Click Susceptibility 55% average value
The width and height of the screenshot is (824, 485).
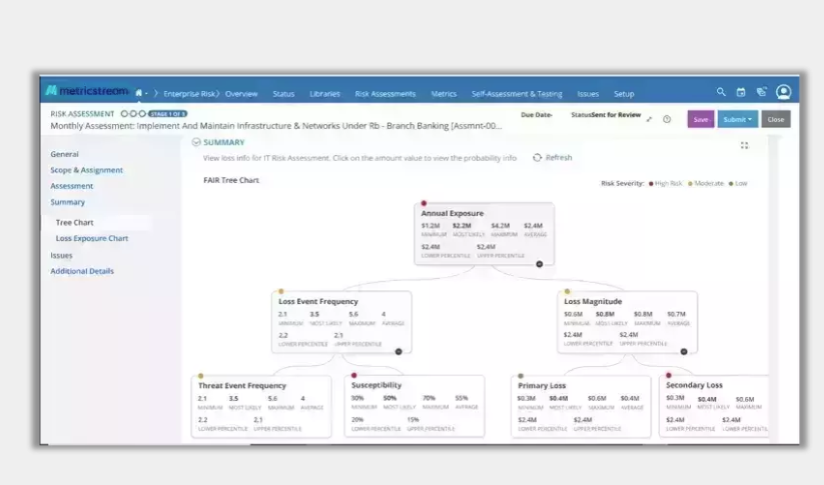(461, 398)
